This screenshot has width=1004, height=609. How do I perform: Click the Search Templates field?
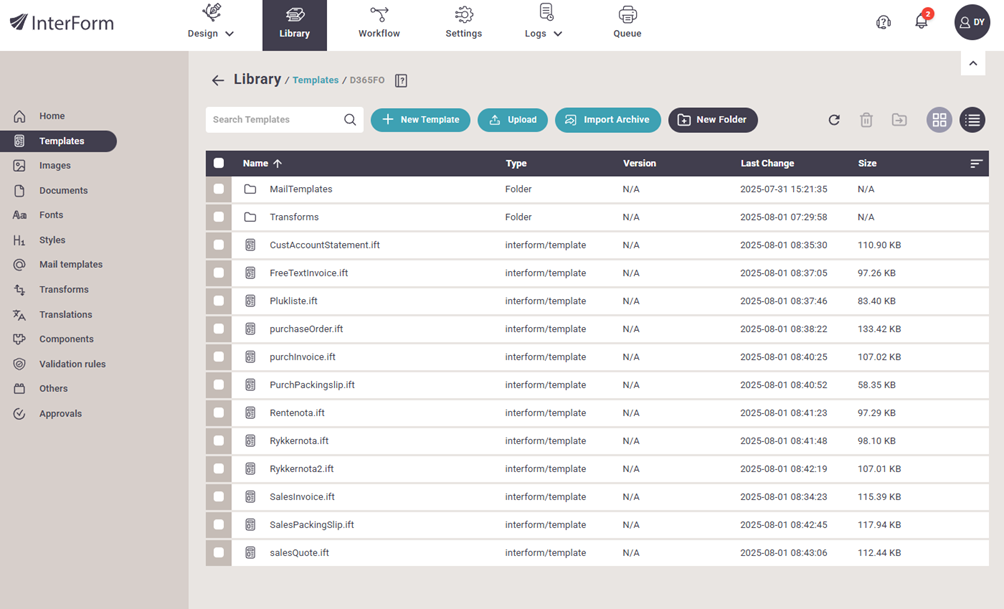pyautogui.click(x=275, y=120)
